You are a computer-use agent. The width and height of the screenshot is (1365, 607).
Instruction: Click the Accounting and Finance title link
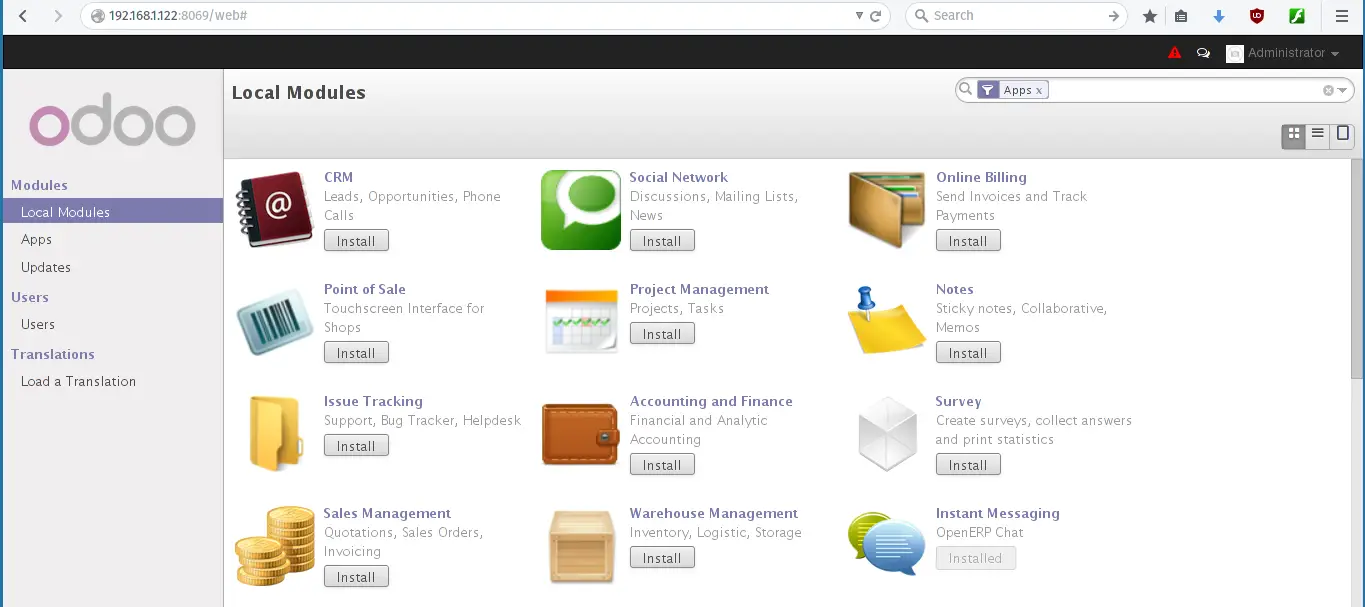coord(711,401)
